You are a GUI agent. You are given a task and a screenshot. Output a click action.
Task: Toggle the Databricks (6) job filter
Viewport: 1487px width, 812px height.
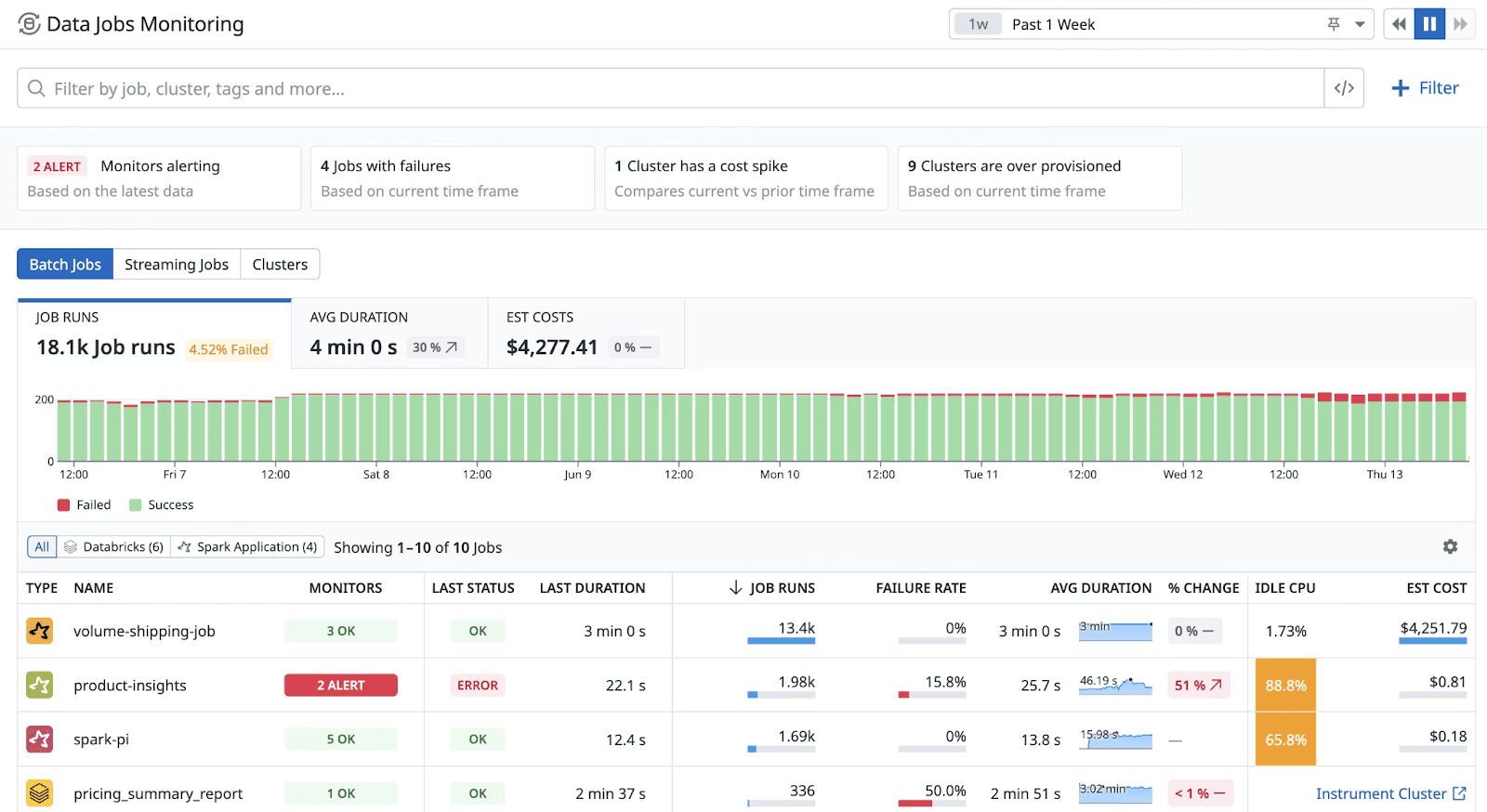coord(114,547)
